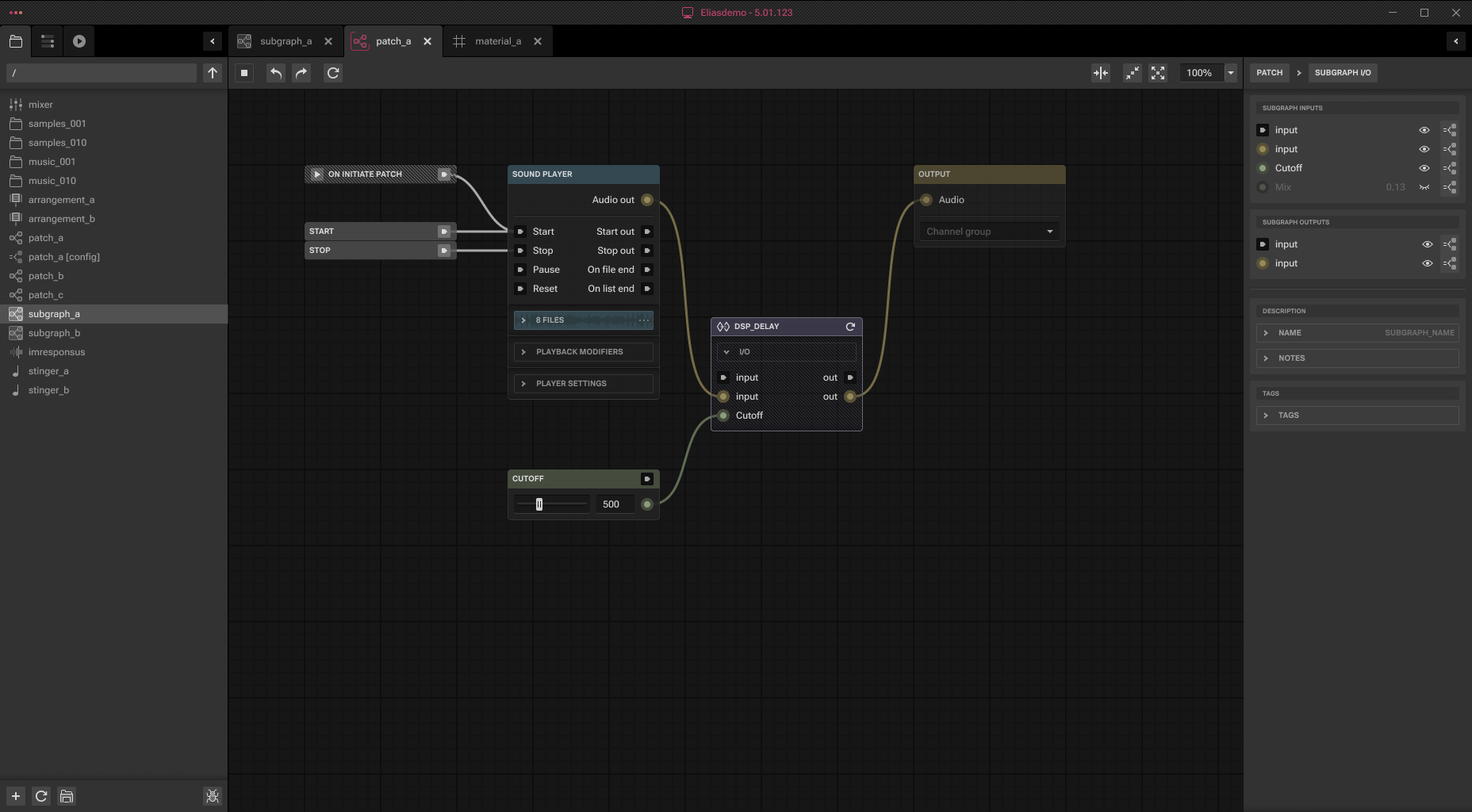Click the collapse view arrows icon
This screenshot has height=812, width=1472.
(x=1133, y=73)
